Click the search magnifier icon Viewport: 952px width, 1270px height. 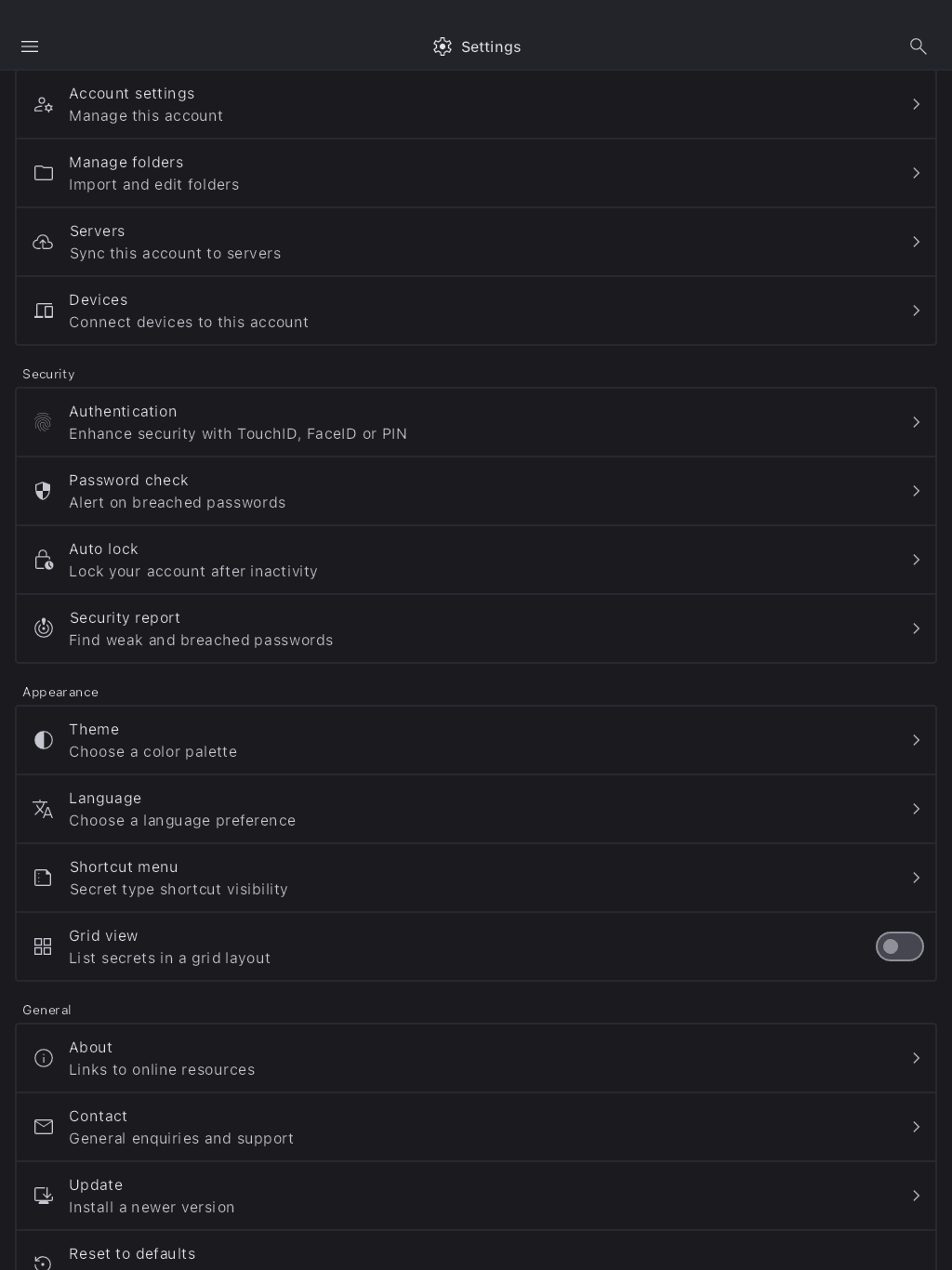point(918,46)
